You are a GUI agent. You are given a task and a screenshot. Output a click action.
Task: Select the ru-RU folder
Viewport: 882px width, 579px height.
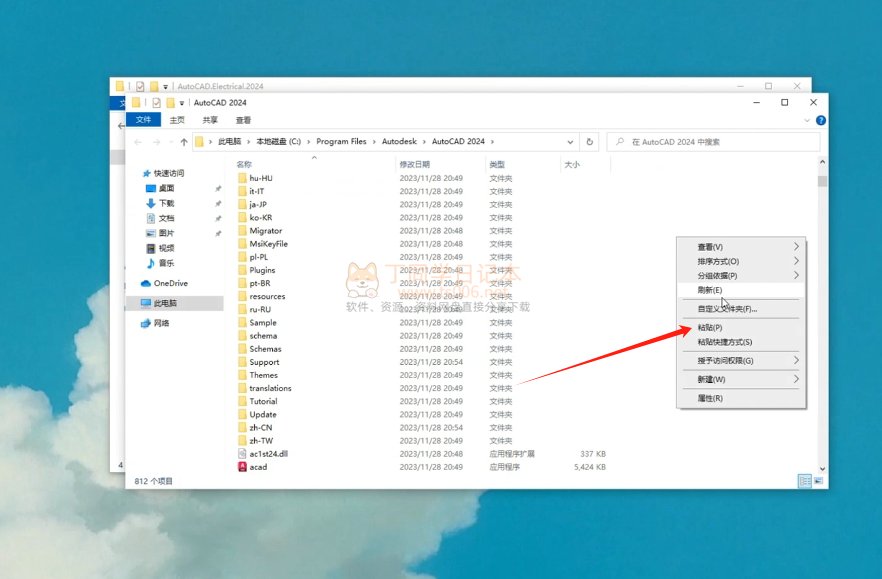(260, 309)
